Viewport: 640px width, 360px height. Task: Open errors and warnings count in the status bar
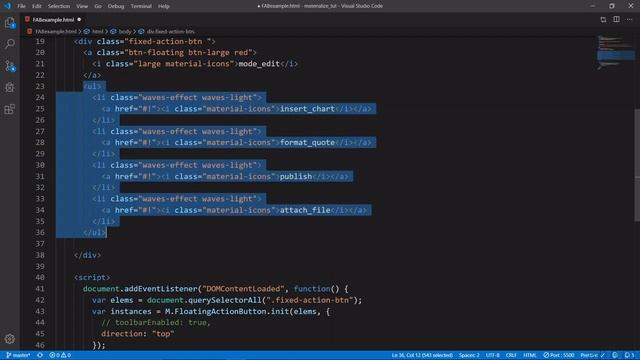[60, 355]
